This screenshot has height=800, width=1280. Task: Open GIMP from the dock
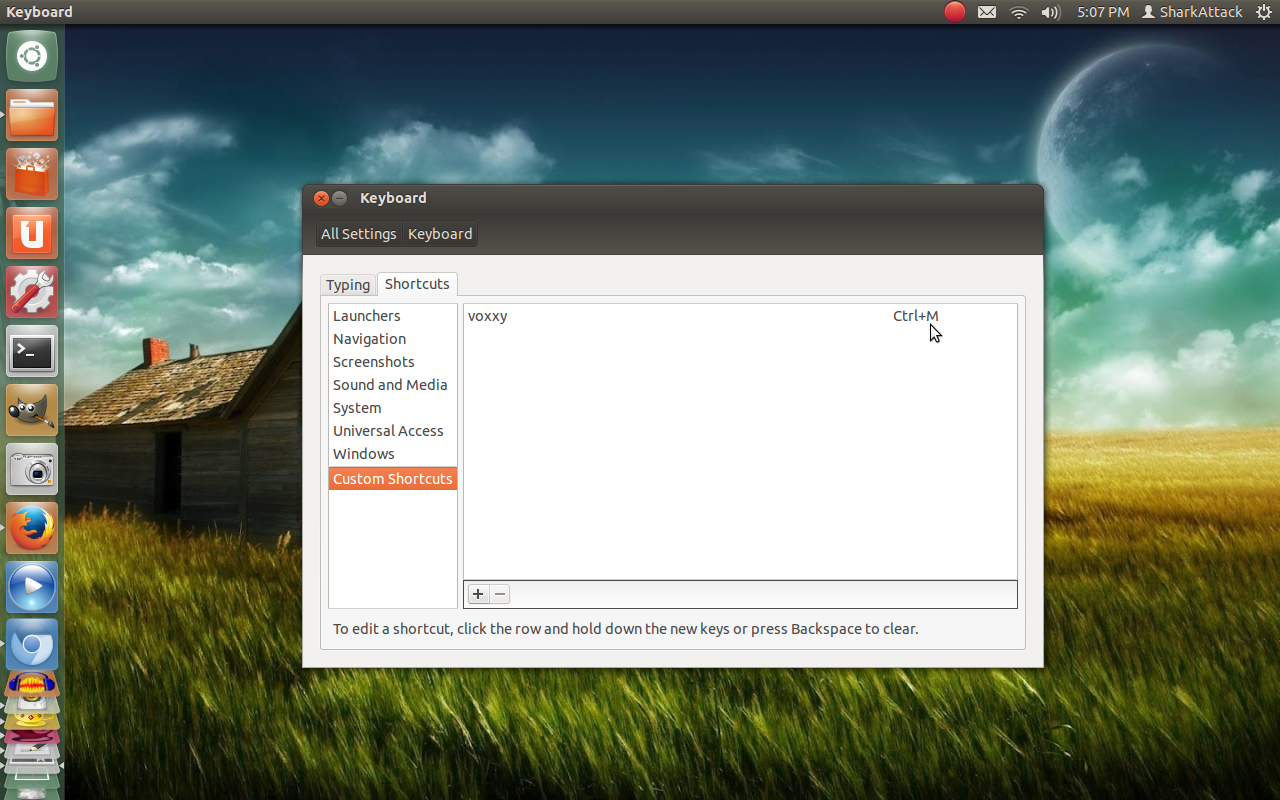click(x=32, y=410)
